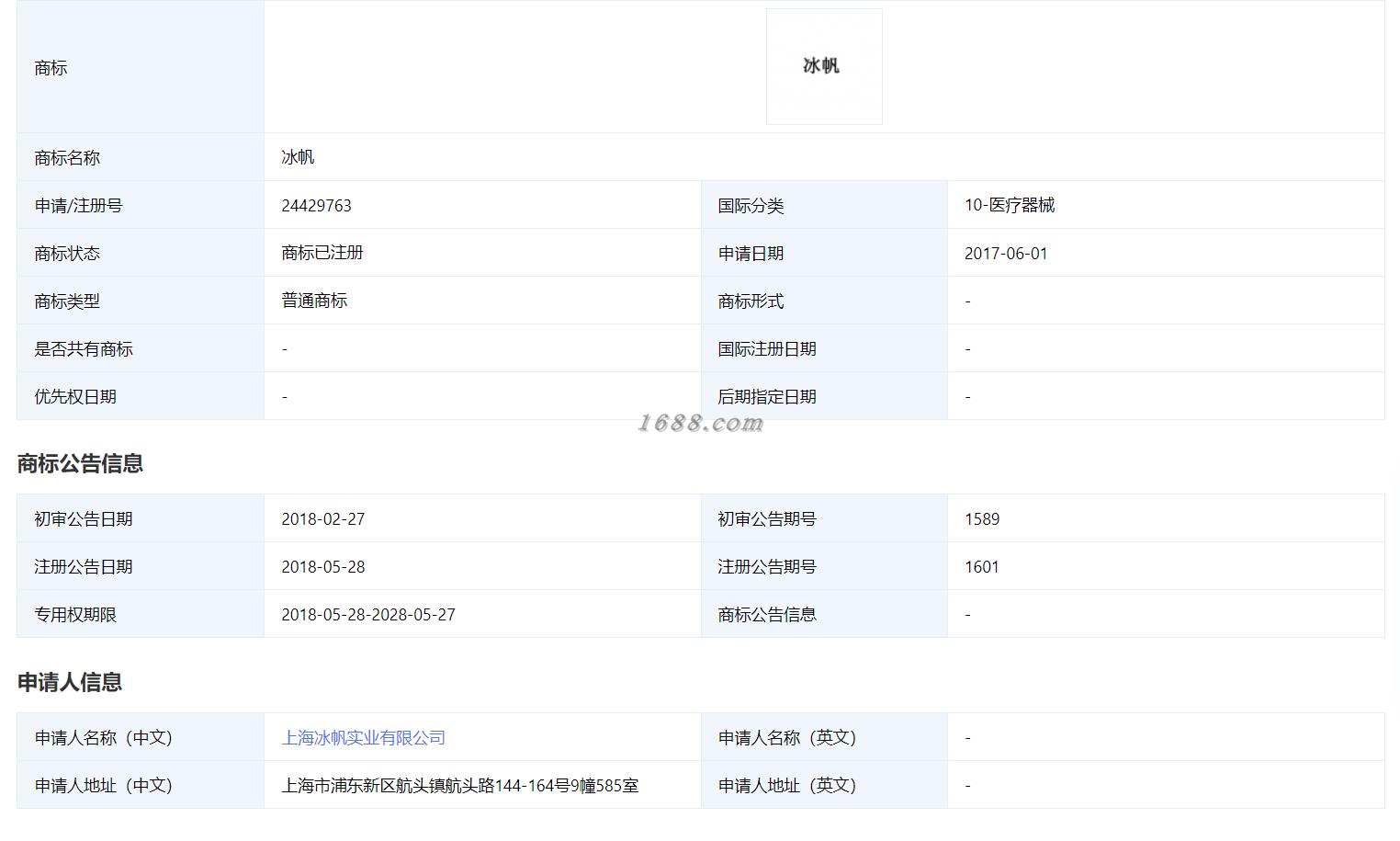Image resolution: width=1400 pixels, height=841 pixels.
Task: Select the 优先权日期 label
Action: click(x=75, y=396)
